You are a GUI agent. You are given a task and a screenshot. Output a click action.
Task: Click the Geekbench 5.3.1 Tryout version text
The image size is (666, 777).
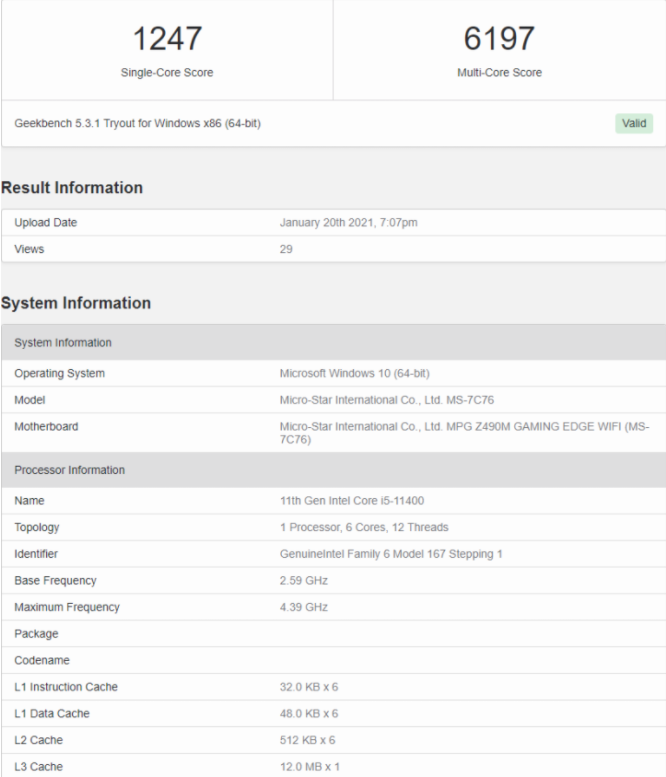138,124
